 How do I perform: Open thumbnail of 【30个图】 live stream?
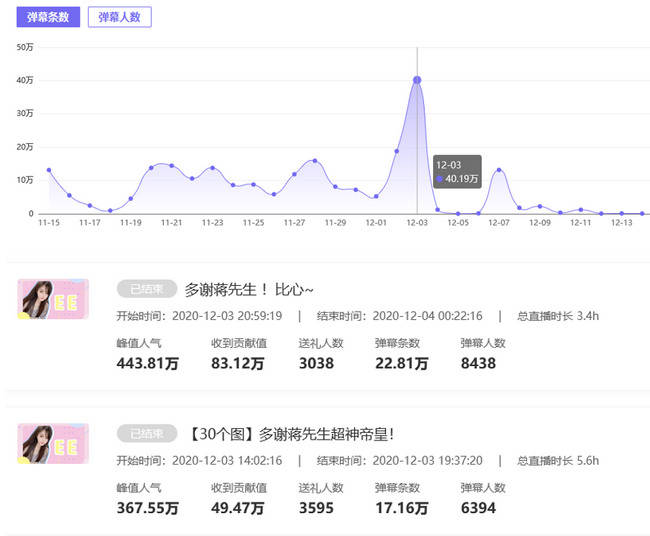pos(53,444)
